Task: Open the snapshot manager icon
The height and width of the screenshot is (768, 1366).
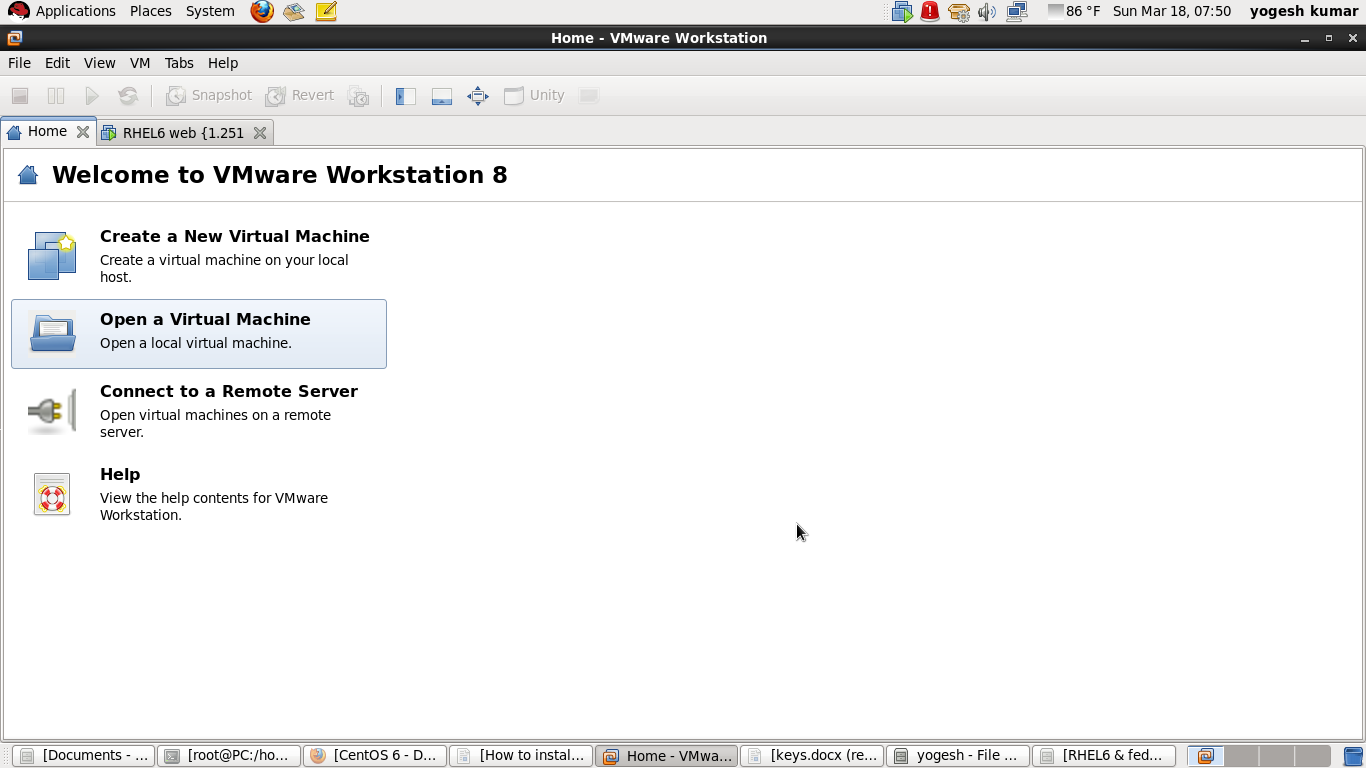Action: tap(358, 96)
